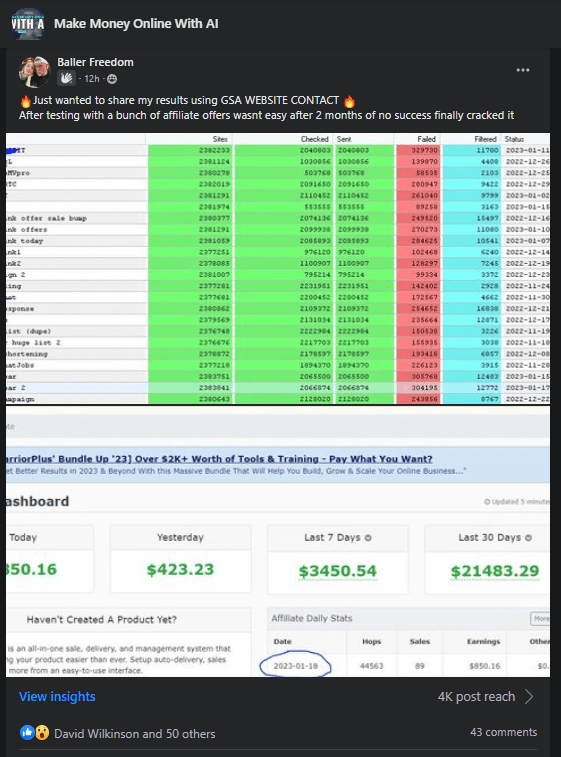Screen dimensions: 561x757
Task: Click the Last 30 Days info icon
Action: [x=528, y=538]
